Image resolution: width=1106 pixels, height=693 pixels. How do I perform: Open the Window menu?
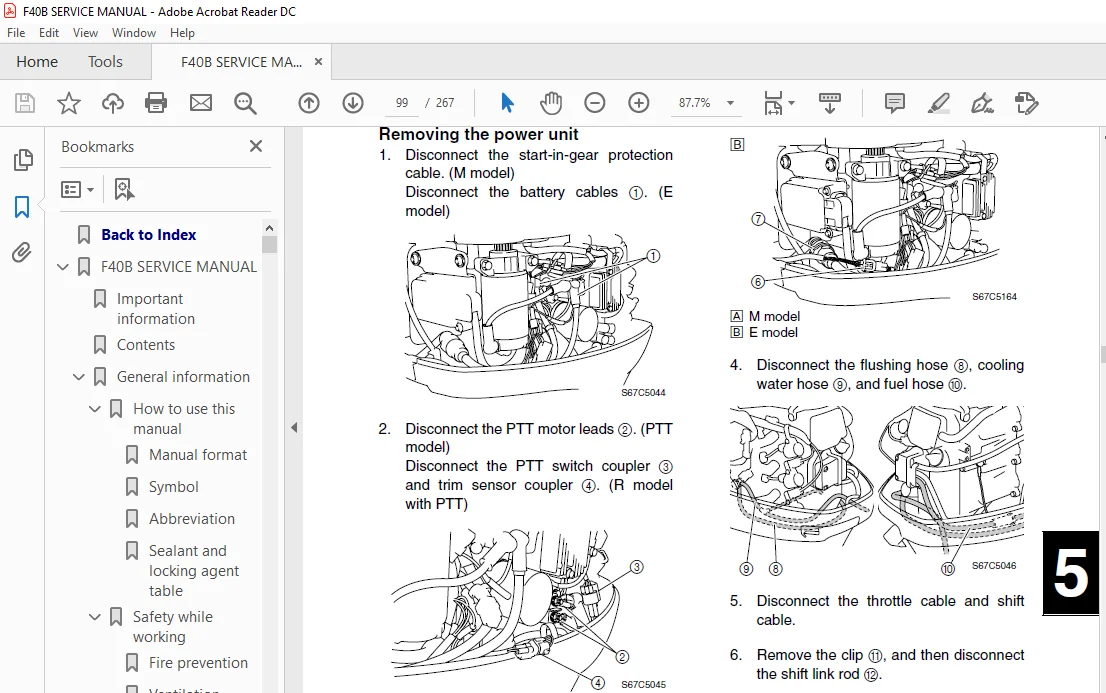pos(134,32)
